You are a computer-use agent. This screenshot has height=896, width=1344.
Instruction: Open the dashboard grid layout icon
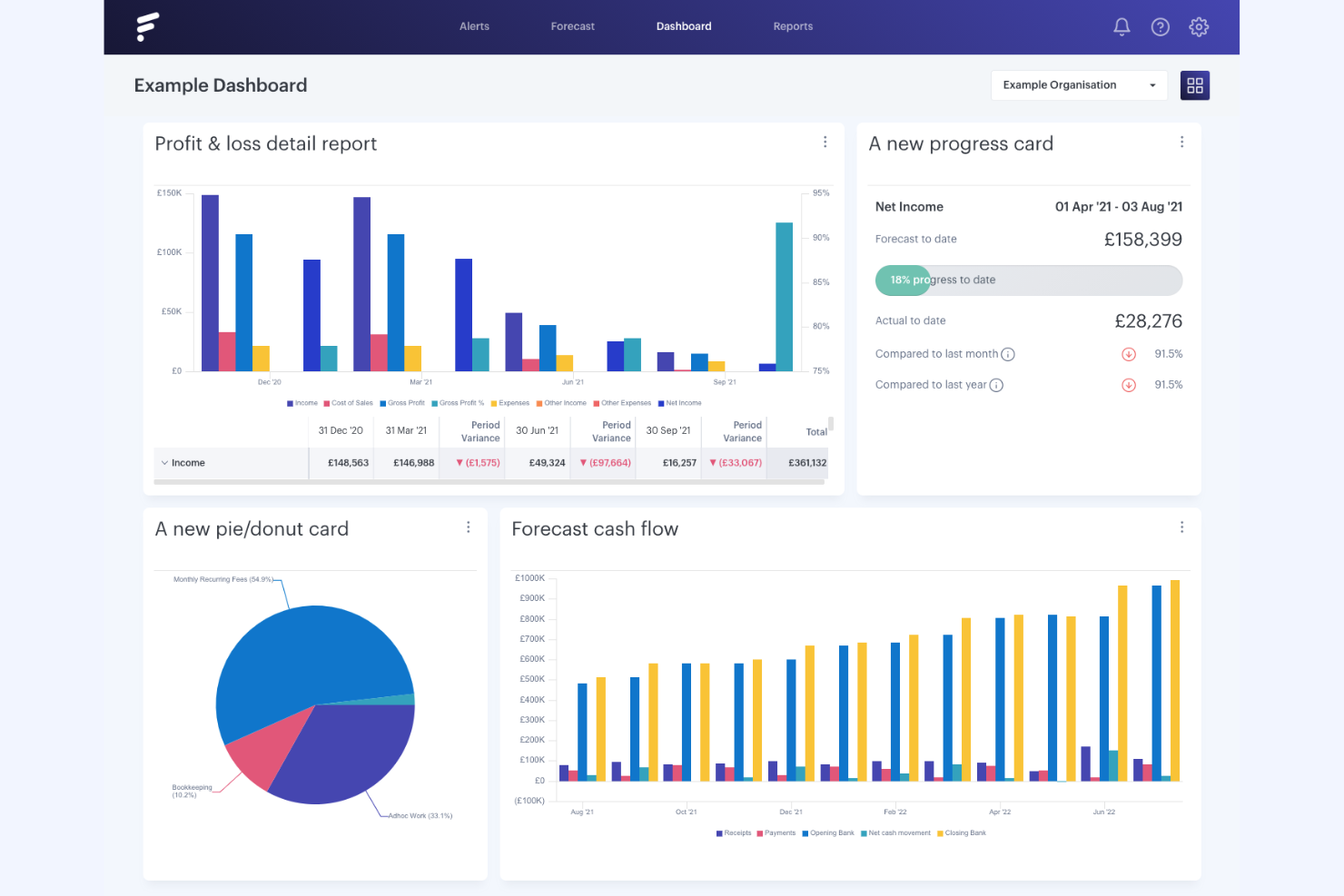click(x=1195, y=84)
